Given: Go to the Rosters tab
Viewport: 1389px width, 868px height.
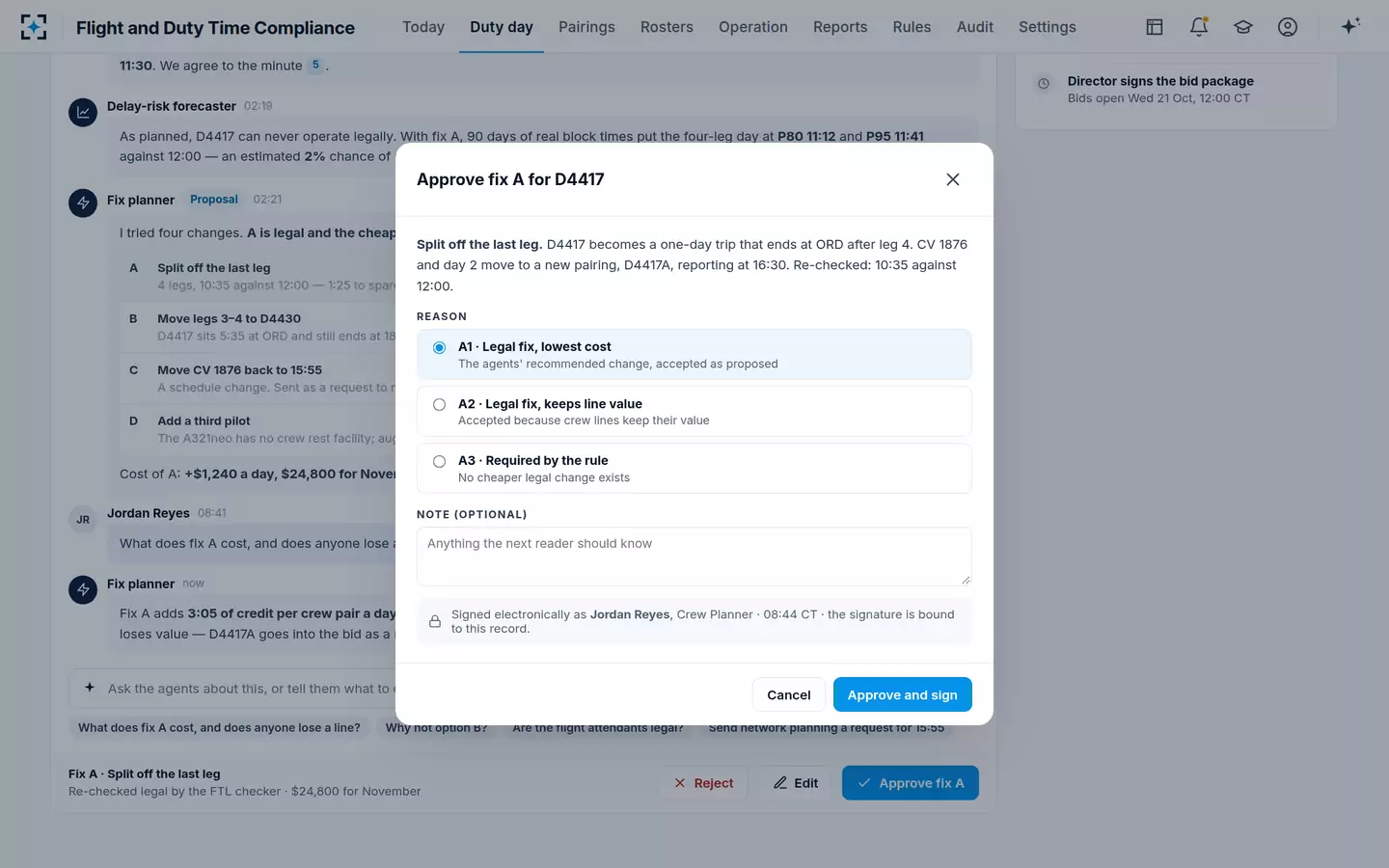Looking at the screenshot, I should pyautogui.click(x=667, y=27).
